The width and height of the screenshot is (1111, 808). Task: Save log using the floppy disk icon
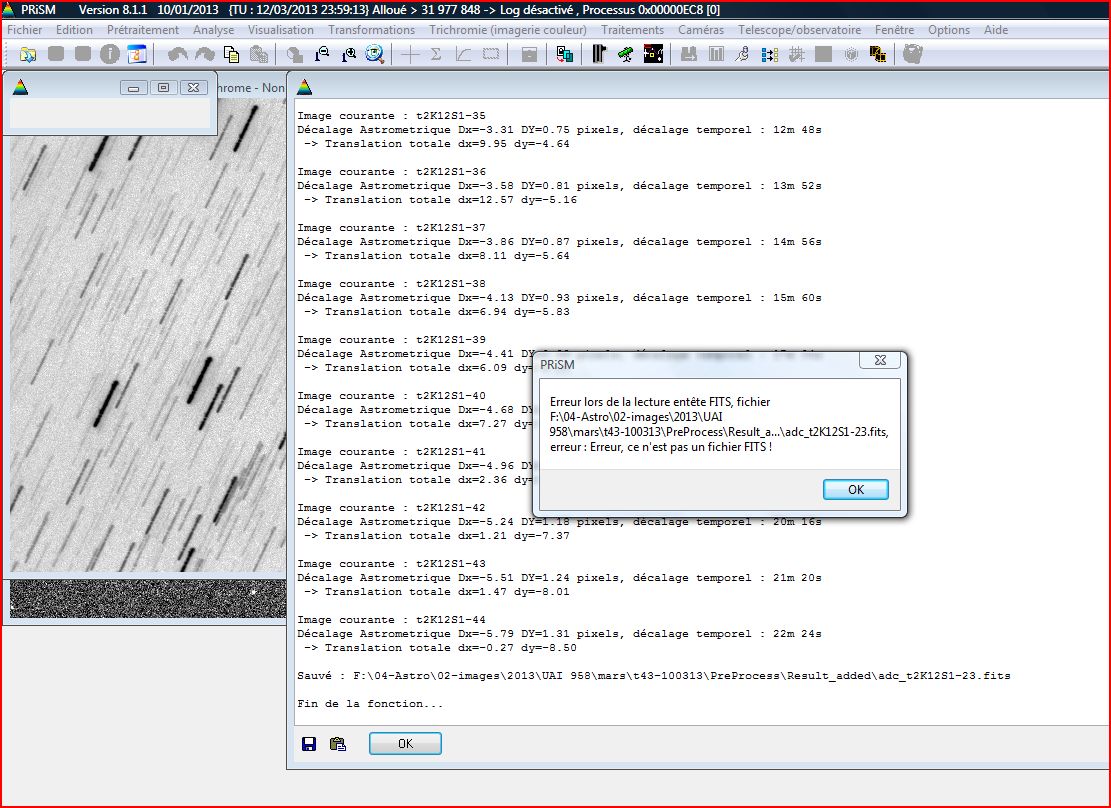click(x=309, y=743)
